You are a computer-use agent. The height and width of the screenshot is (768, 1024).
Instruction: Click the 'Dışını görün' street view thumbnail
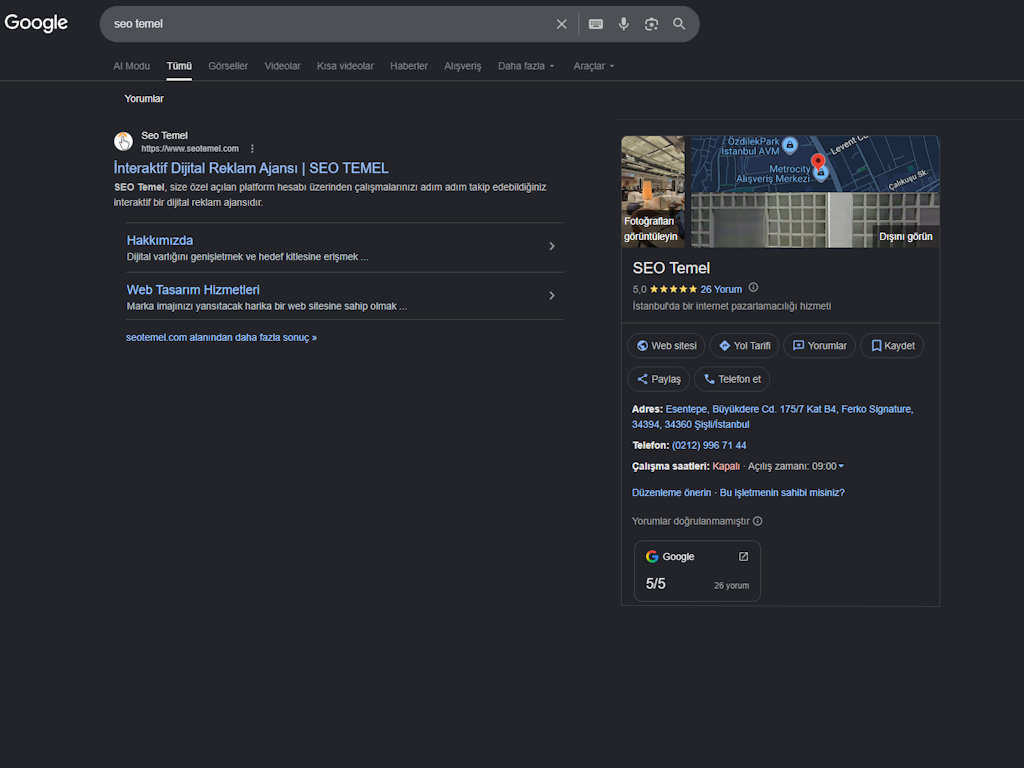(x=815, y=220)
